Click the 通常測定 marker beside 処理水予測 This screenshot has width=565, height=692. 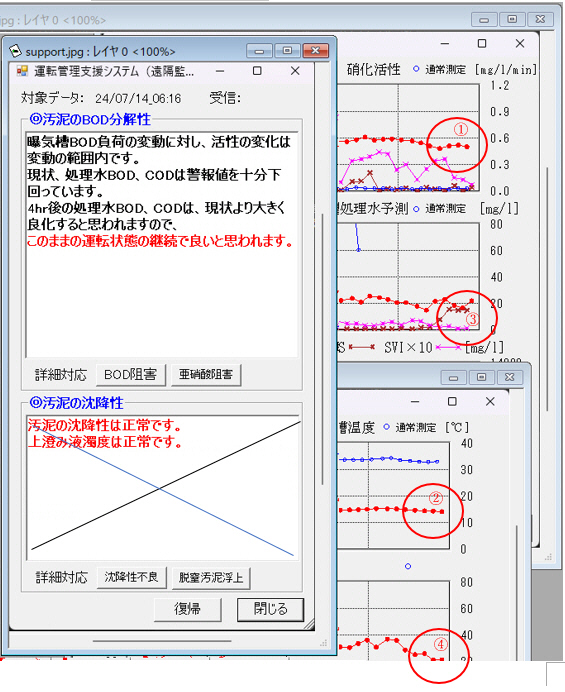click(x=416, y=209)
